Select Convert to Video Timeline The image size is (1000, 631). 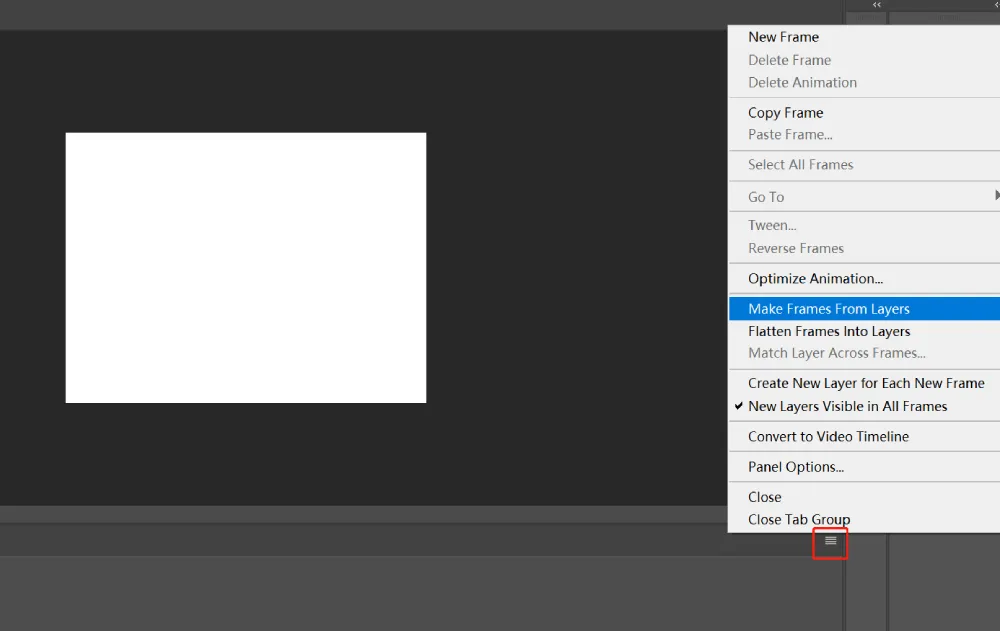[x=828, y=436]
